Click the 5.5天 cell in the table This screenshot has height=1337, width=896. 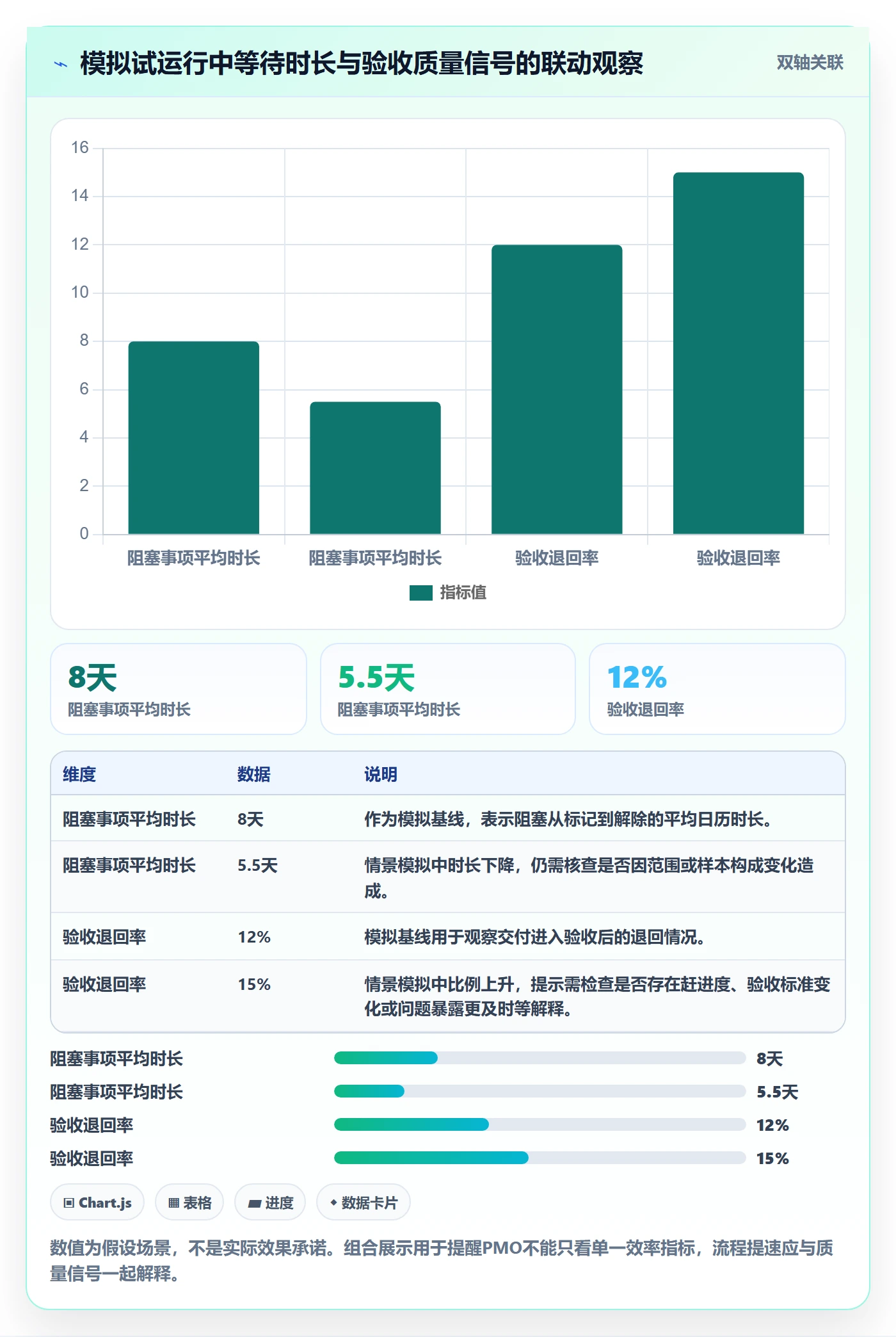point(258,866)
